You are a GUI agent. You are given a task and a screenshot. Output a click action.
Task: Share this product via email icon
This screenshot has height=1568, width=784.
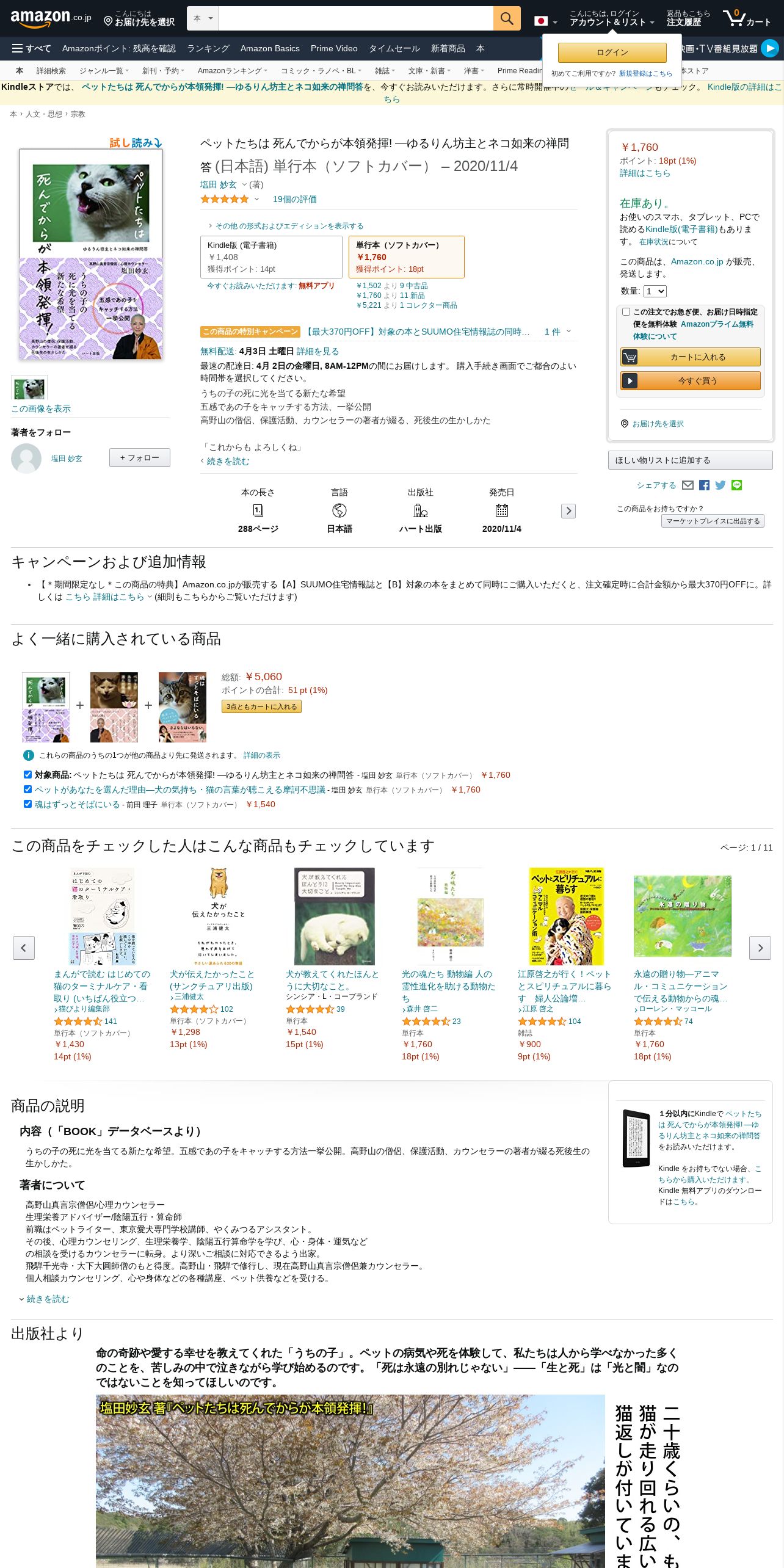click(x=688, y=485)
